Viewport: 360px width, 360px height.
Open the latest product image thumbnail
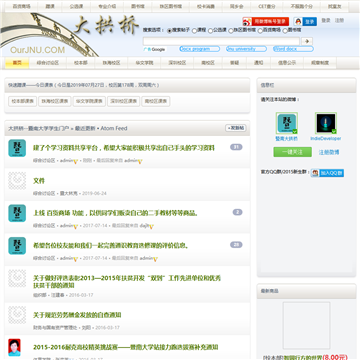pos(306,326)
